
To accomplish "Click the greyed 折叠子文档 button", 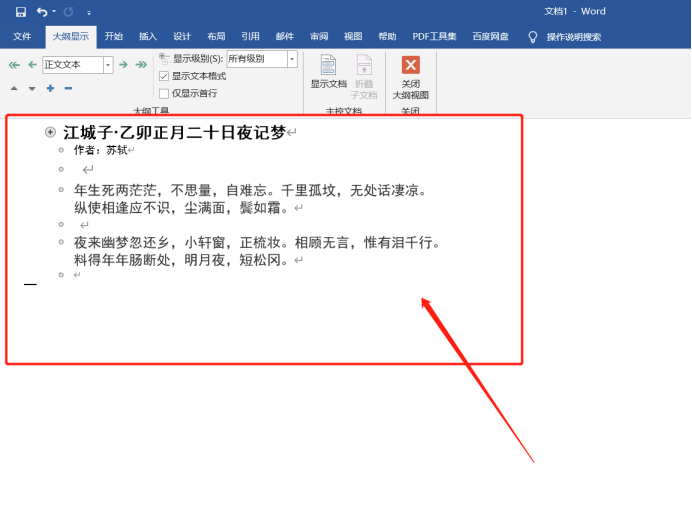I will pos(364,77).
